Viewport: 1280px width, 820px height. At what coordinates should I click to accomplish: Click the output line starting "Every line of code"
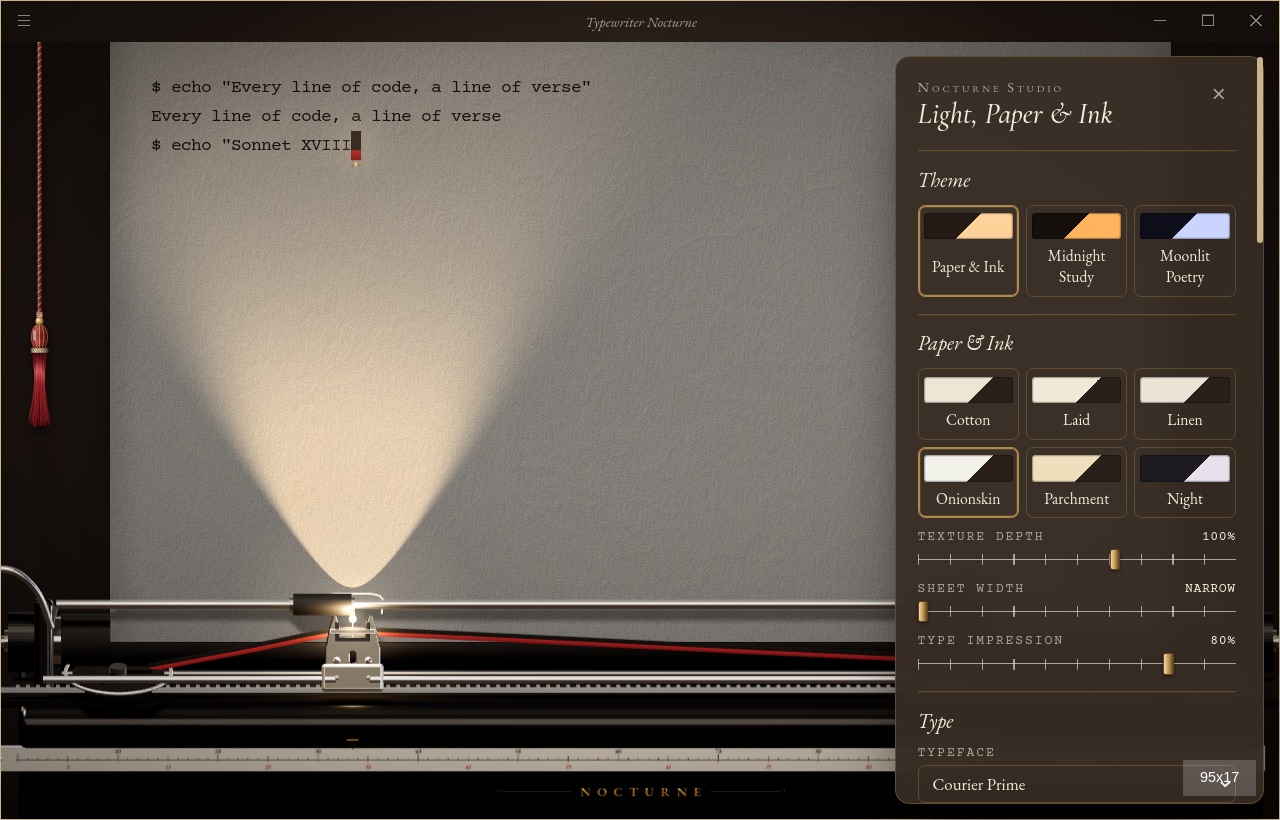(x=326, y=116)
